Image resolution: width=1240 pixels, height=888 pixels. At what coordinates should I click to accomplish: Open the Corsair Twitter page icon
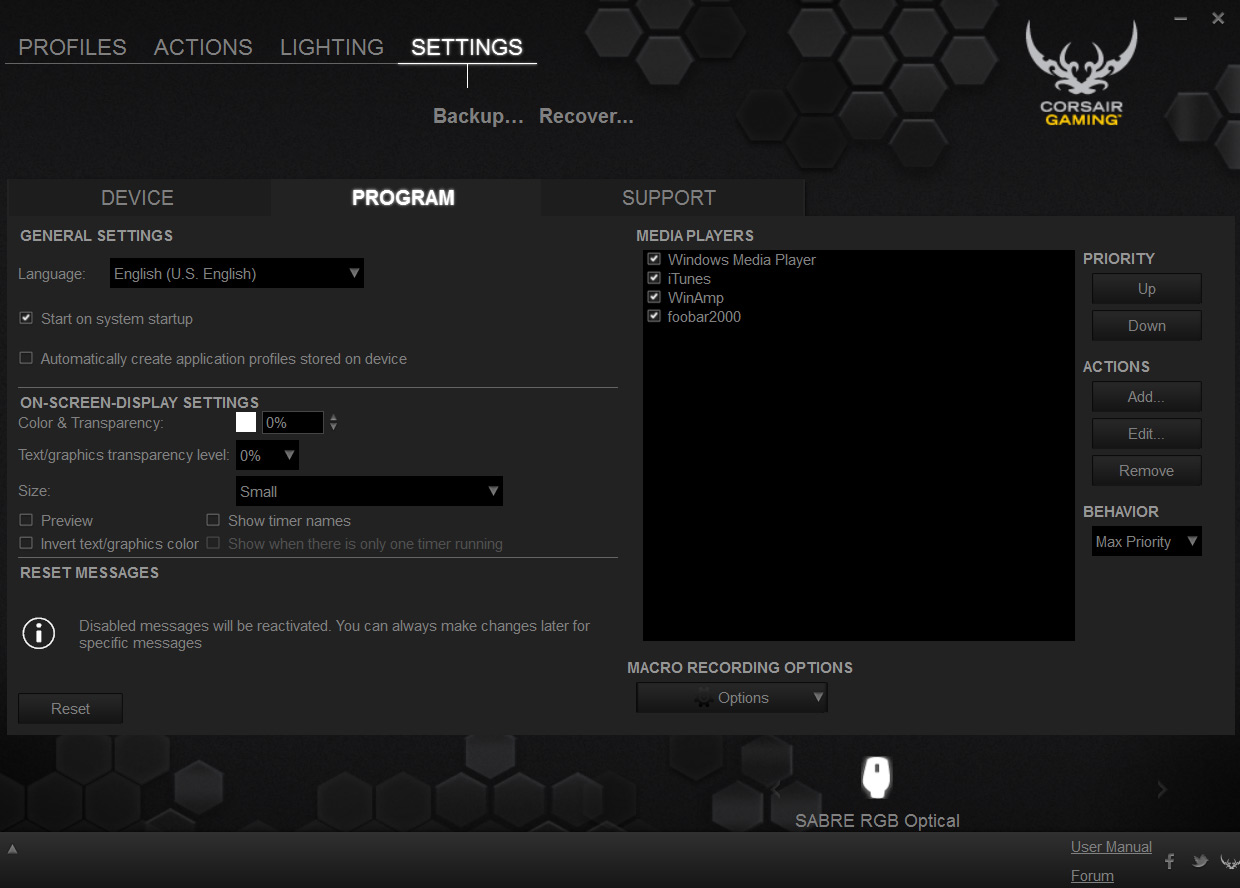[x=1200, y=861]
